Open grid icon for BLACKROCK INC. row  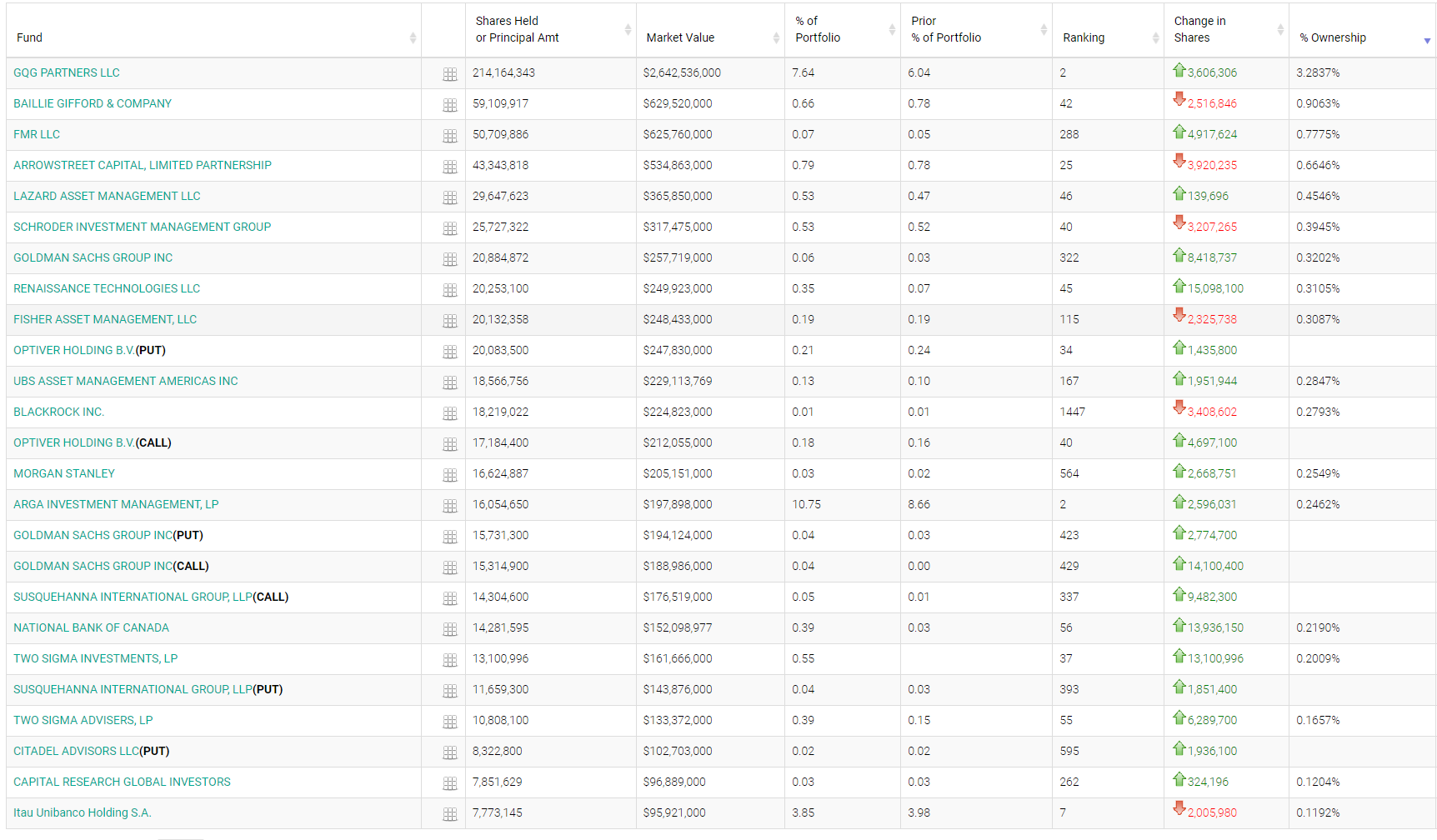click(x=450, y=413)
